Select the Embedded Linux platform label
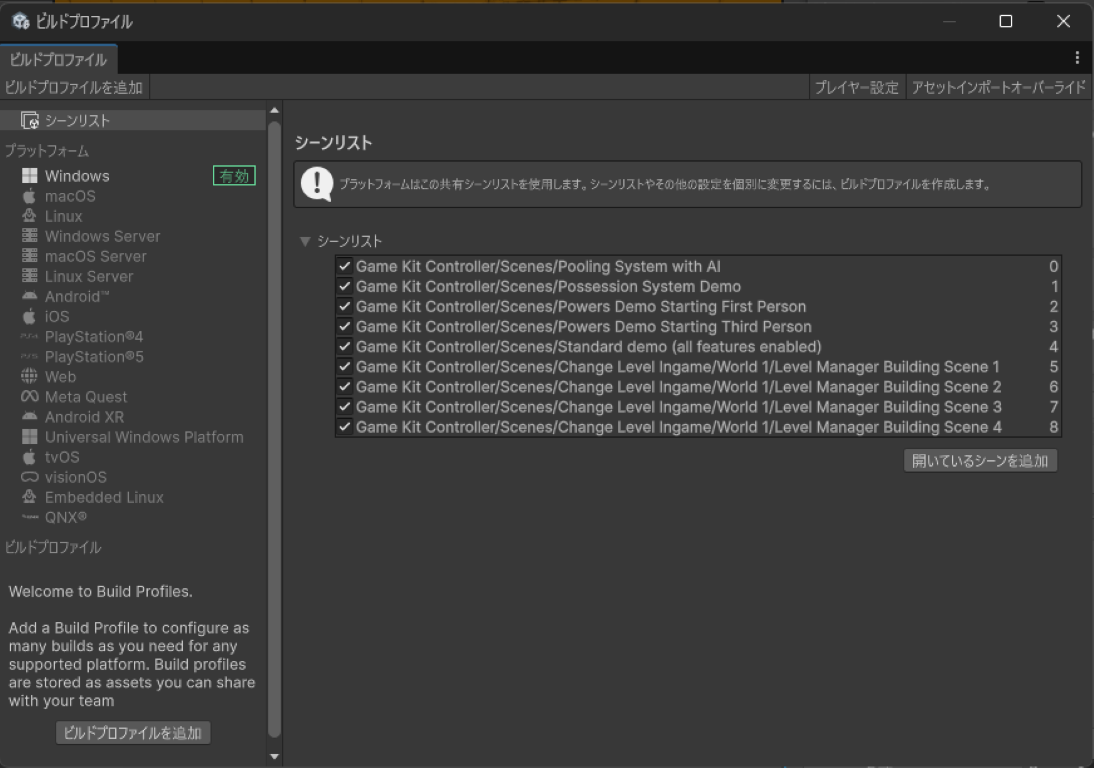Viewport: 1094px width, 768px height. click(x=105, y=497)
